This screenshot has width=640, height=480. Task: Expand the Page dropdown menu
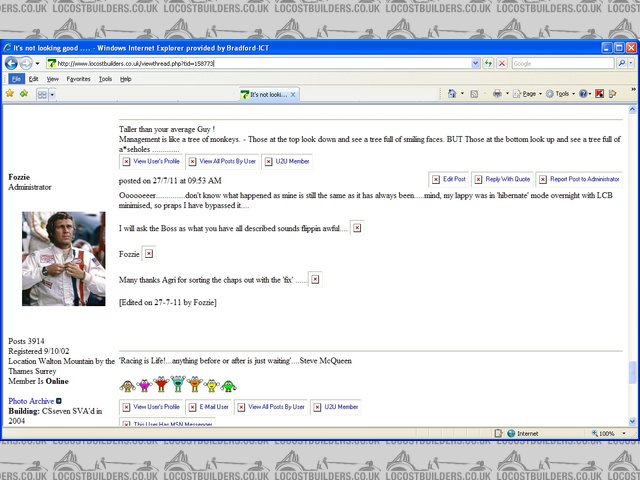531,94
